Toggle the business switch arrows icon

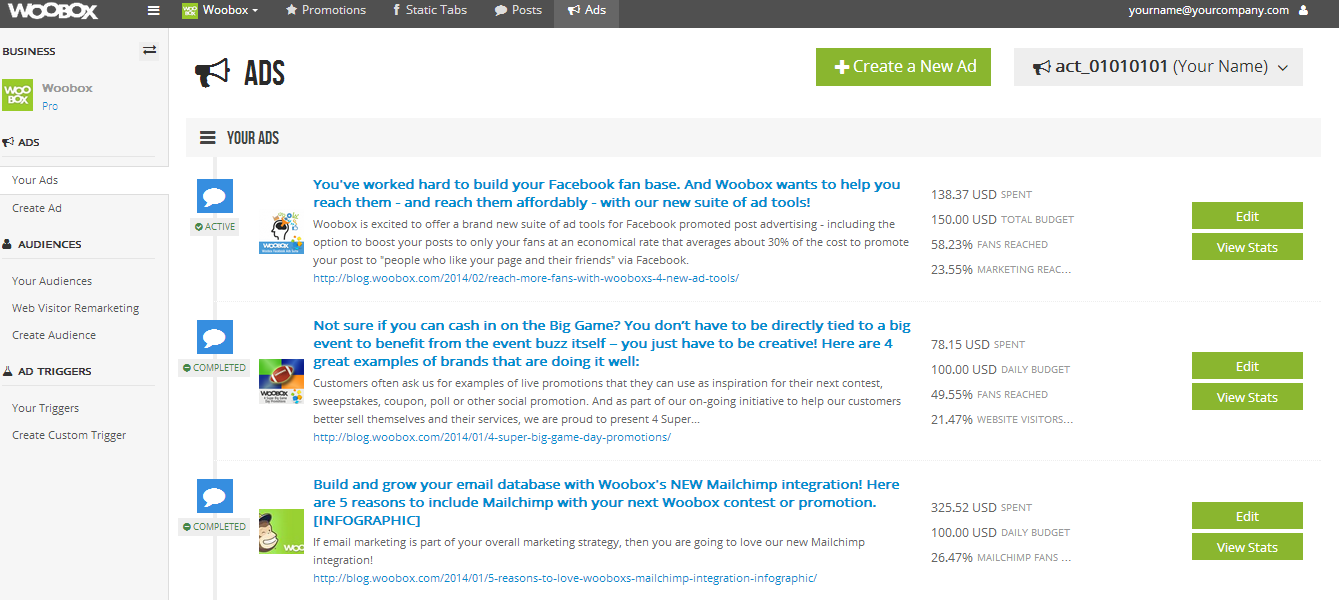tap(150, 50)
